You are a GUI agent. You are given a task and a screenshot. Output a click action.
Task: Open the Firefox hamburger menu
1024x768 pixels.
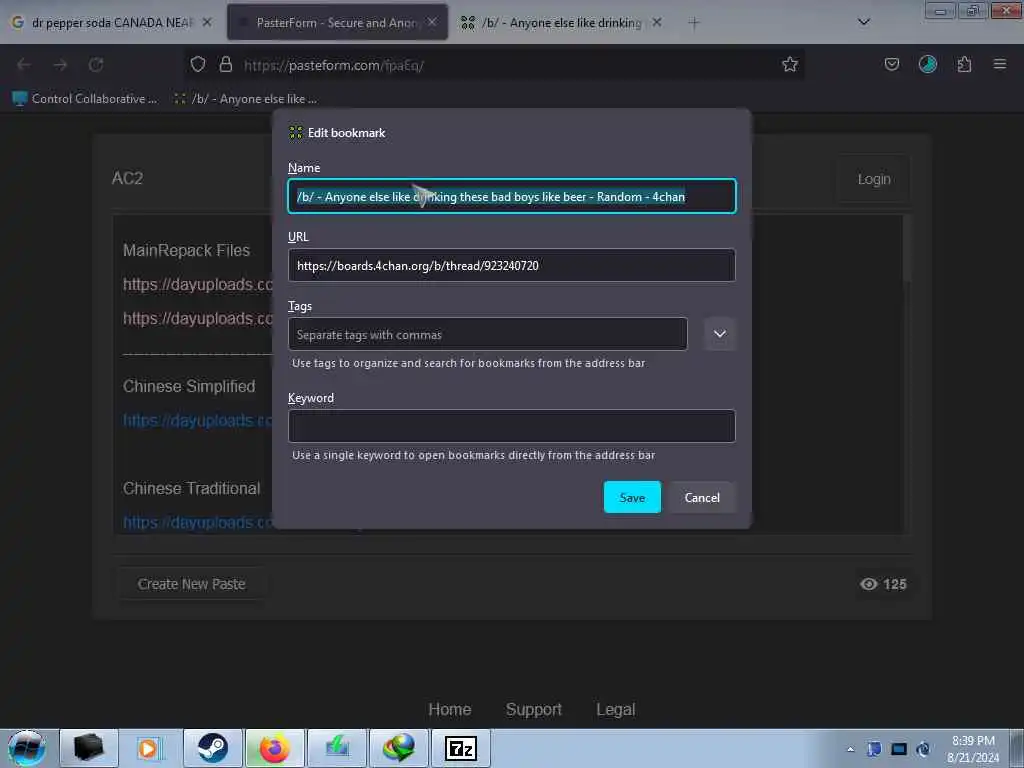[999, 64]
